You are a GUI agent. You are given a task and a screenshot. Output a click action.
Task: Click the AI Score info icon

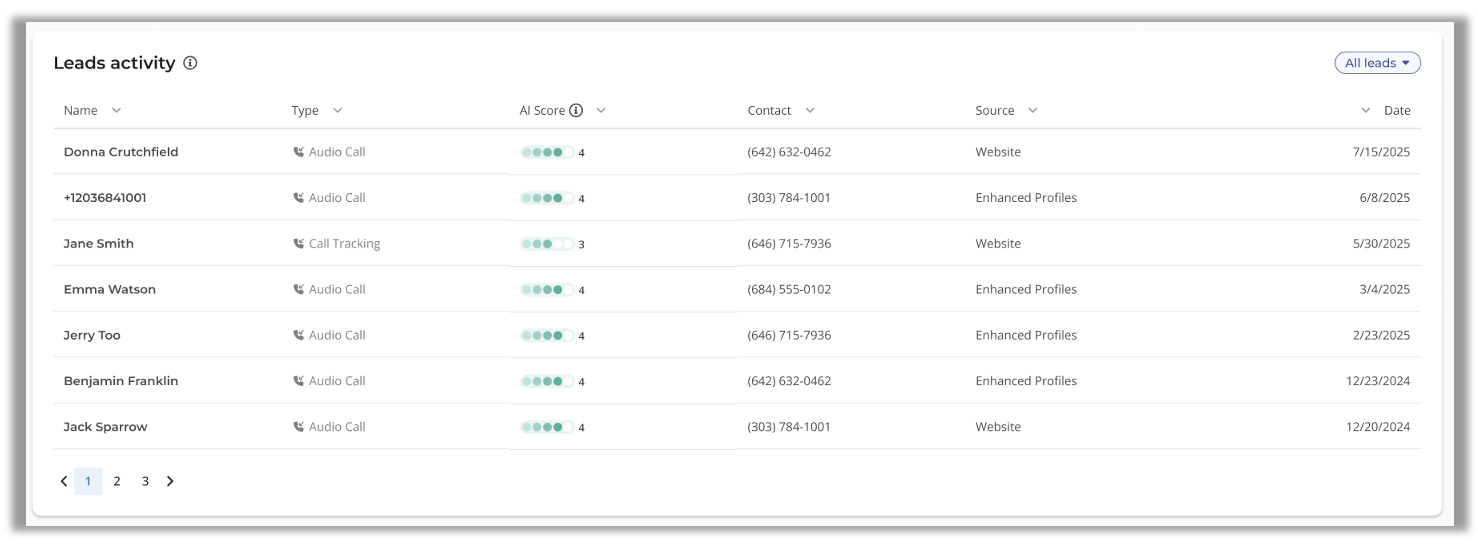pyautogui.click(x=576, y=111)
